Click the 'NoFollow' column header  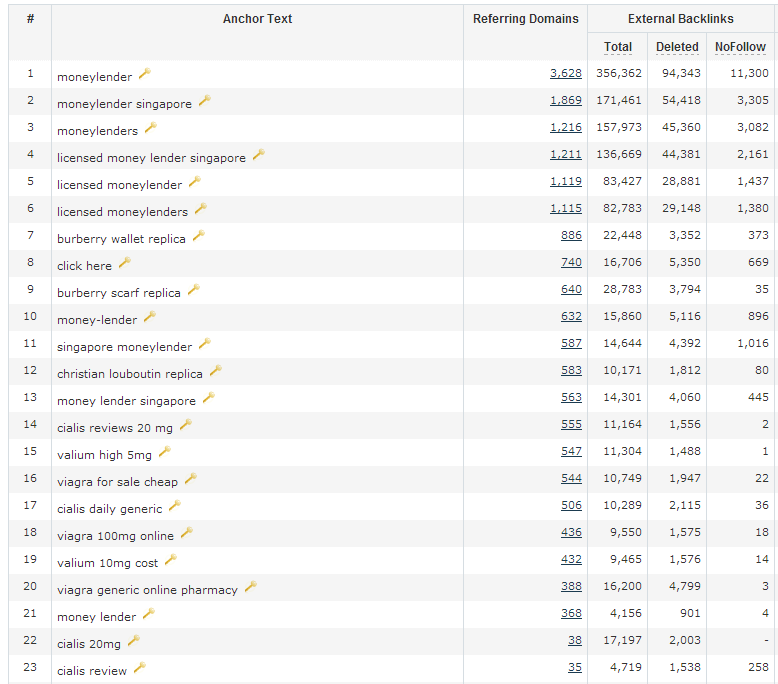point(740,47)
